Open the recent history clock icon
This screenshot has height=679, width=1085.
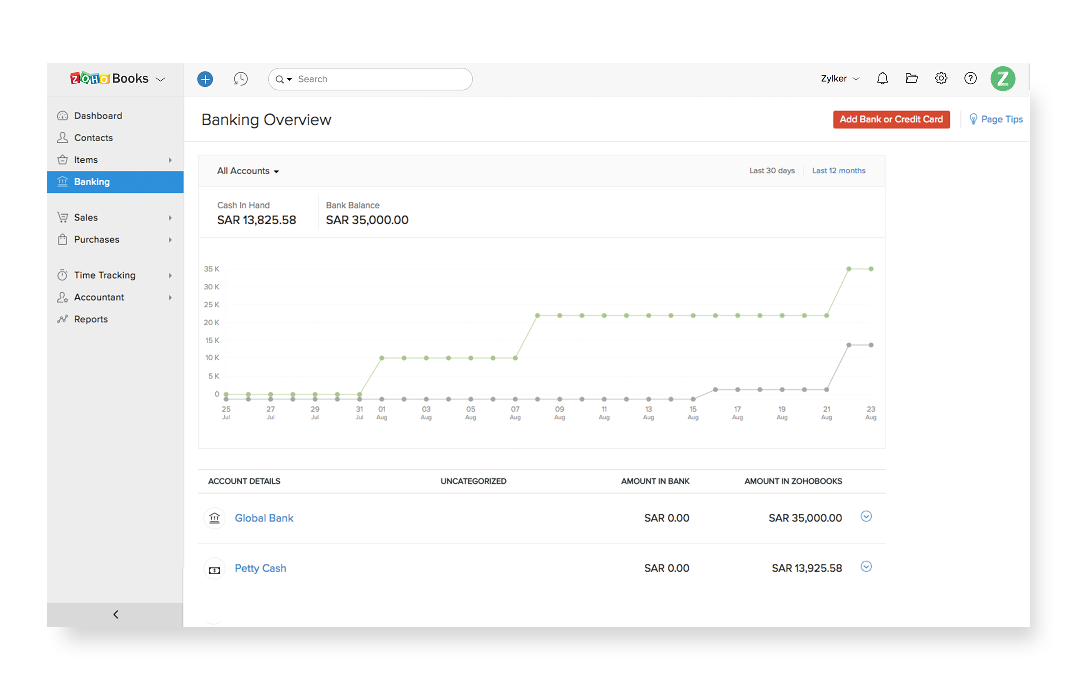click(x=241, y=79)
